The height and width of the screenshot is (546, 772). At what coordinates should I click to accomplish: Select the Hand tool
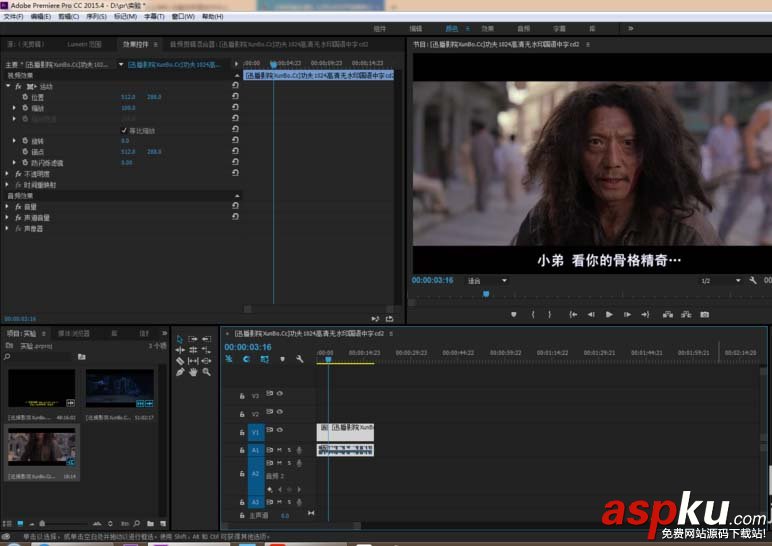193,372
